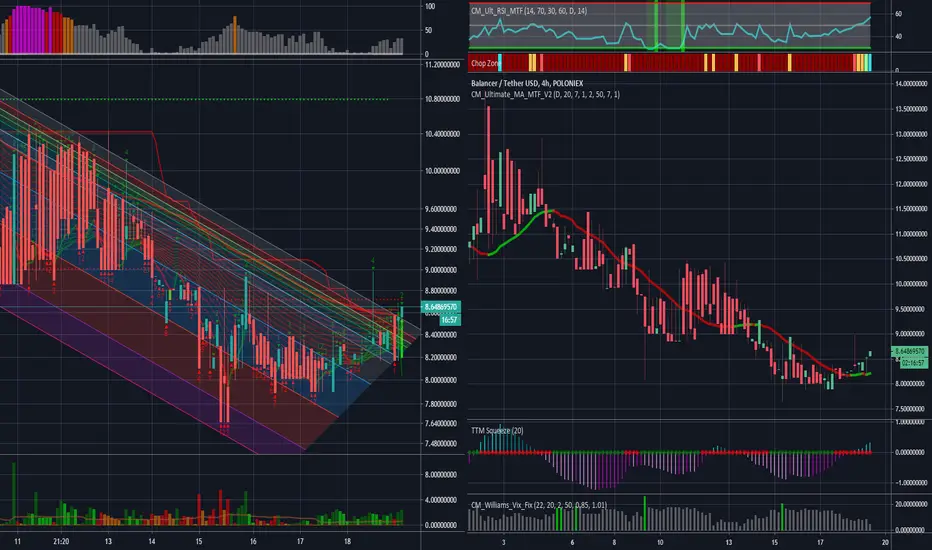Screen dimensions: 932x550
Task: Click the 4.00000000 volume axis label
Action: tap(441, 500)
